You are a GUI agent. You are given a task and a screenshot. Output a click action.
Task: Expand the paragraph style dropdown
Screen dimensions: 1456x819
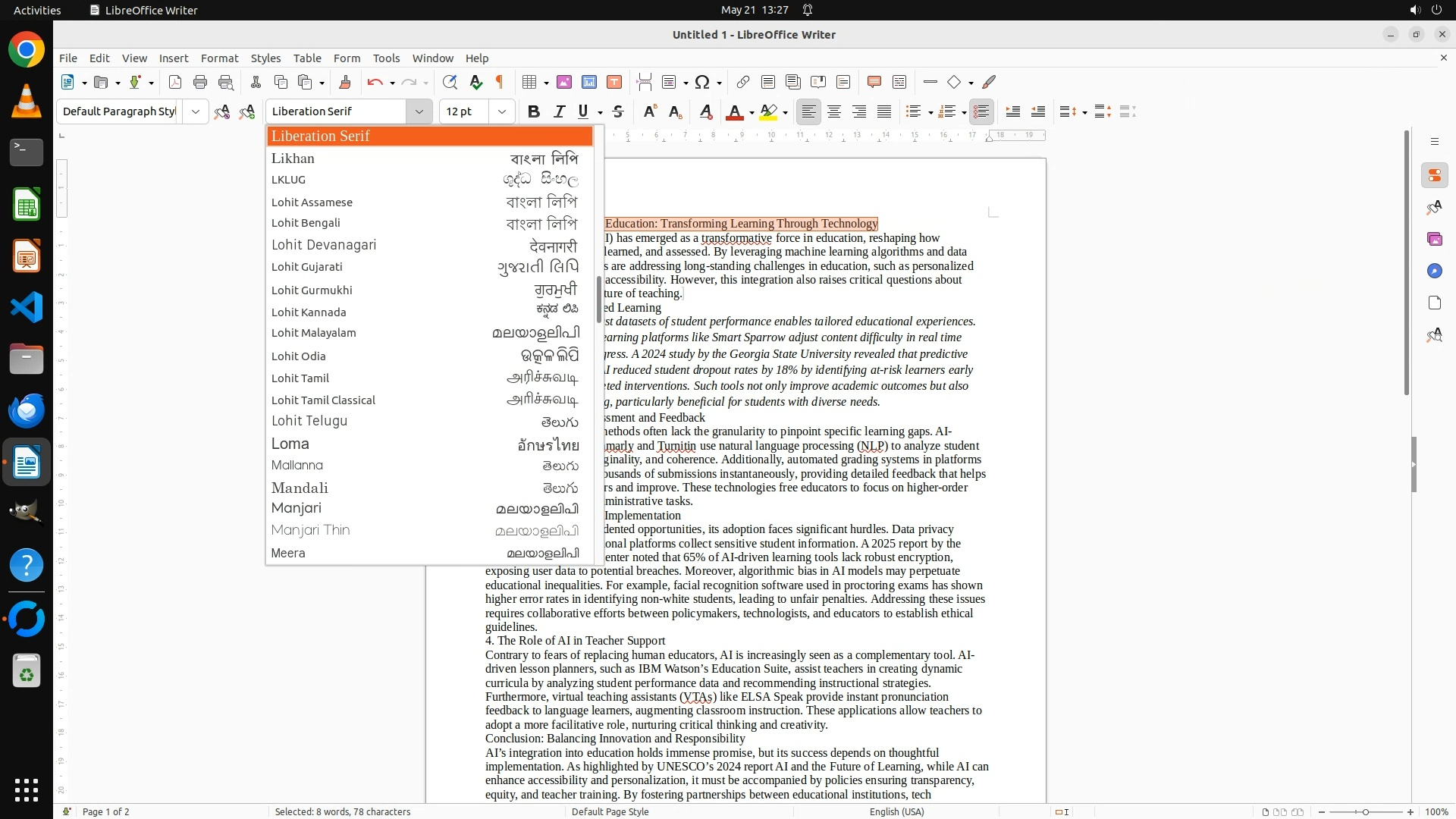196,111
